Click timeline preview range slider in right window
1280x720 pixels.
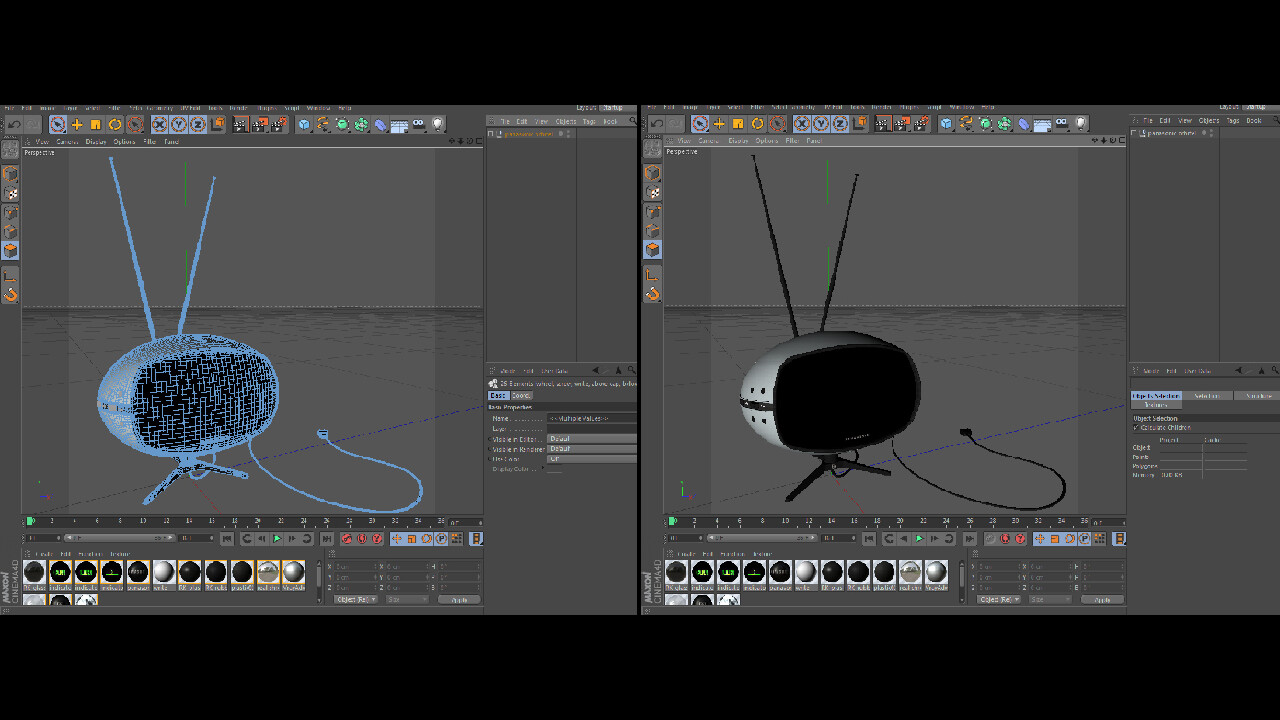point(760,539)
